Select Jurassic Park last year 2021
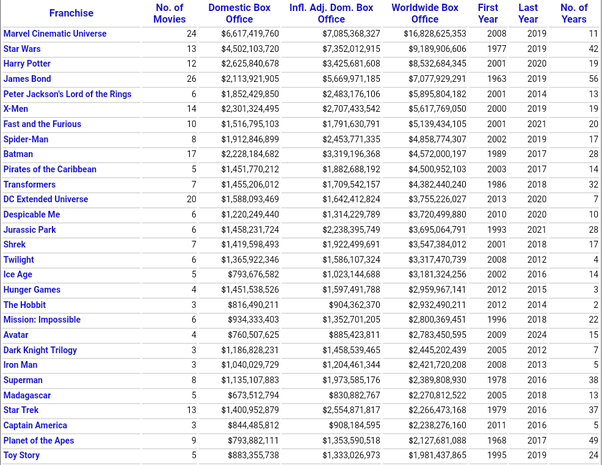This screenshot has width=602, height=465. pos(537,230)
